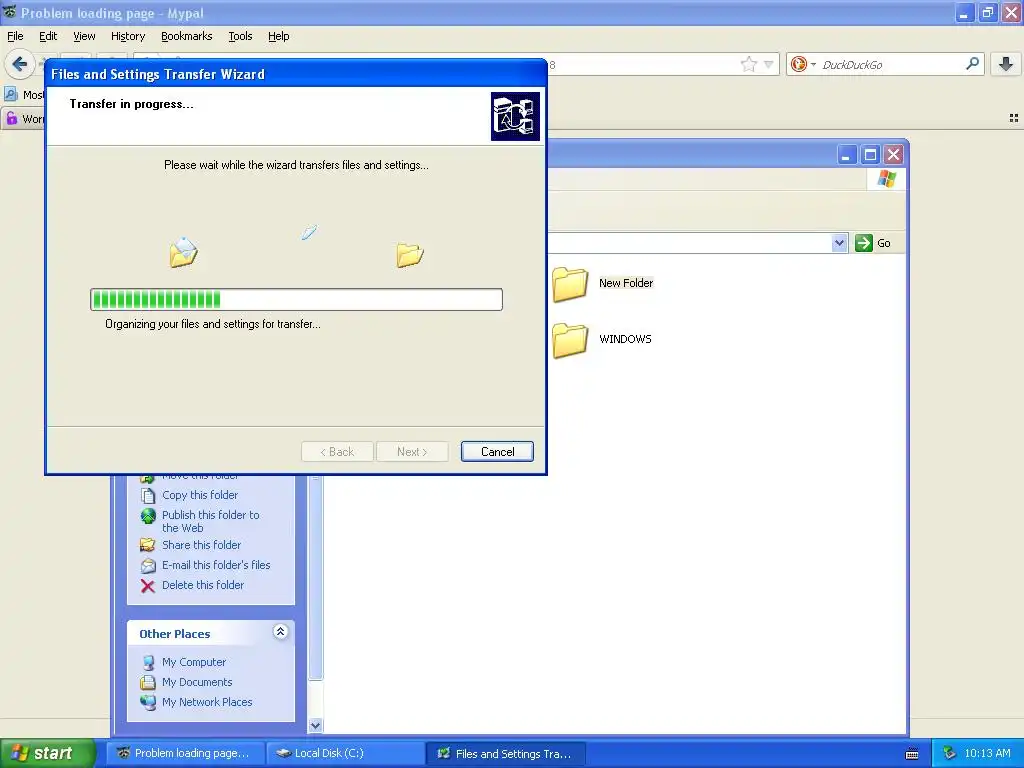Click the tab groups grid icon in Mypal
This screenshot has width=1024, height=768.
tap(1014, 118)
